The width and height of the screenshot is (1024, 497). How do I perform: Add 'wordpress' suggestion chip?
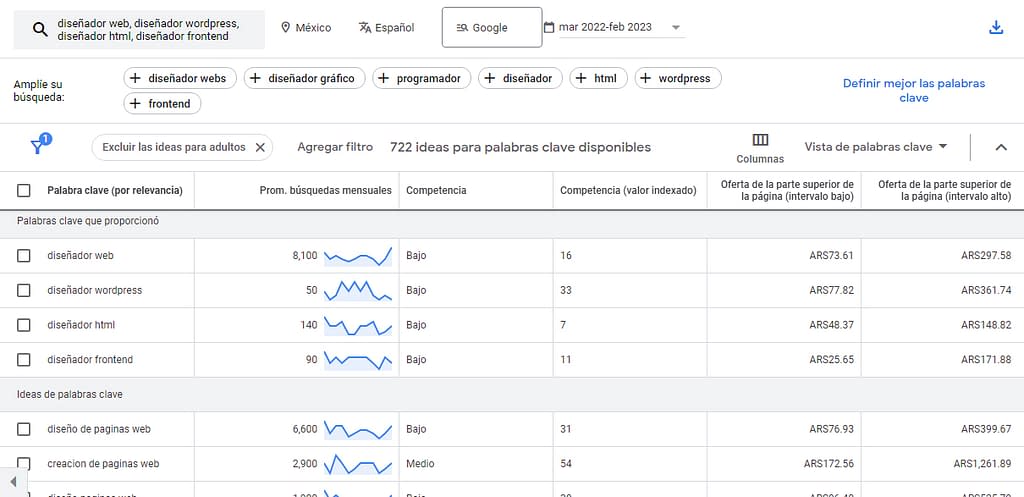(678, 78)
